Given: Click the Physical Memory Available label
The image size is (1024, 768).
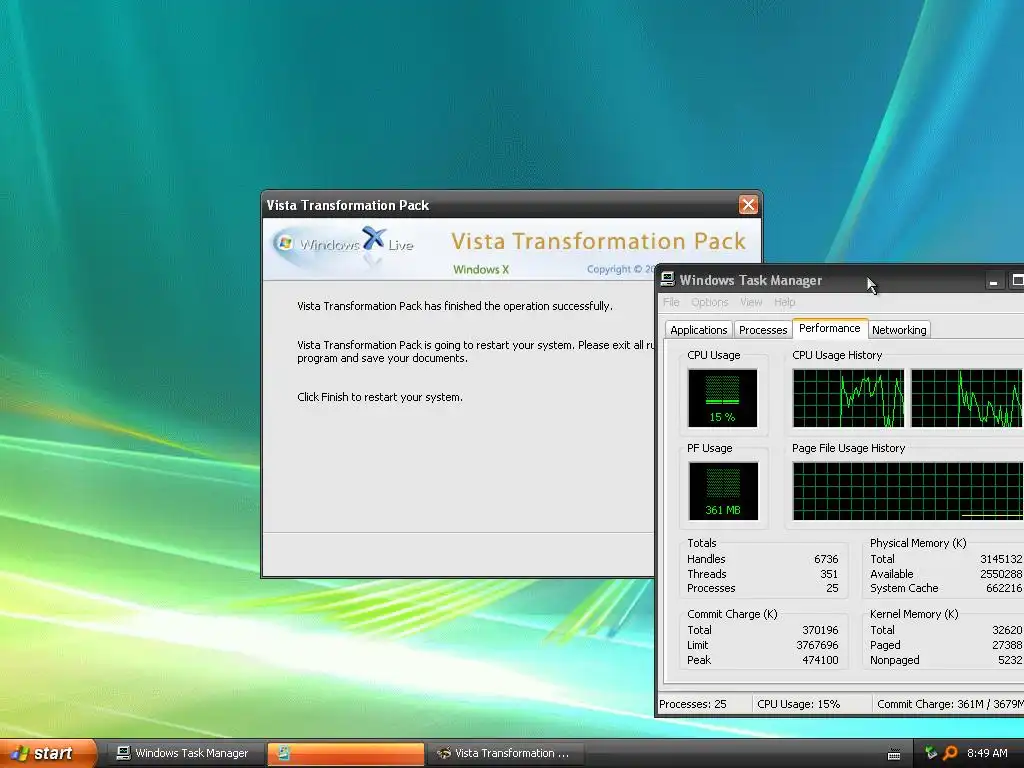Looking at the screenshot, I should (x=891, y=574).
